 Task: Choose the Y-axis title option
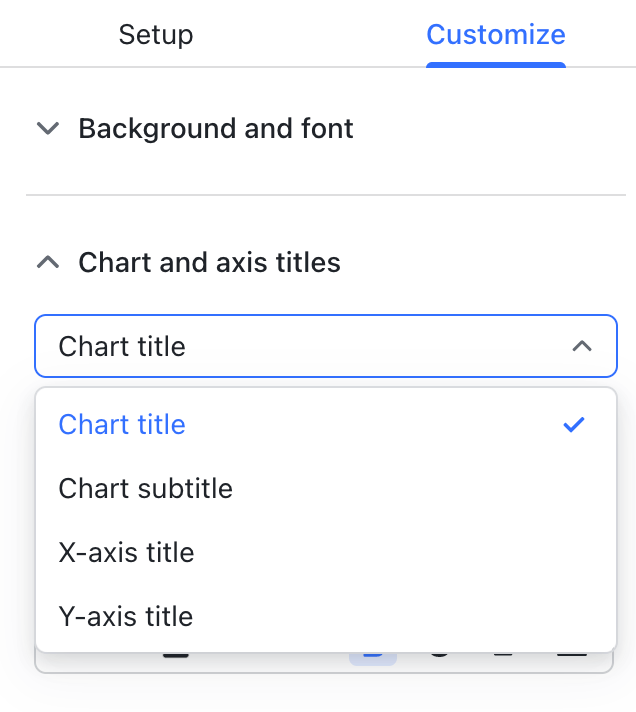click(126, 617)
